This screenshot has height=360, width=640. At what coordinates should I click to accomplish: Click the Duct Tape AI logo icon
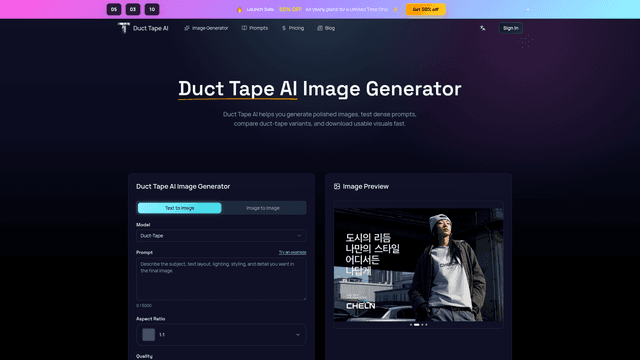coord(124,28)
